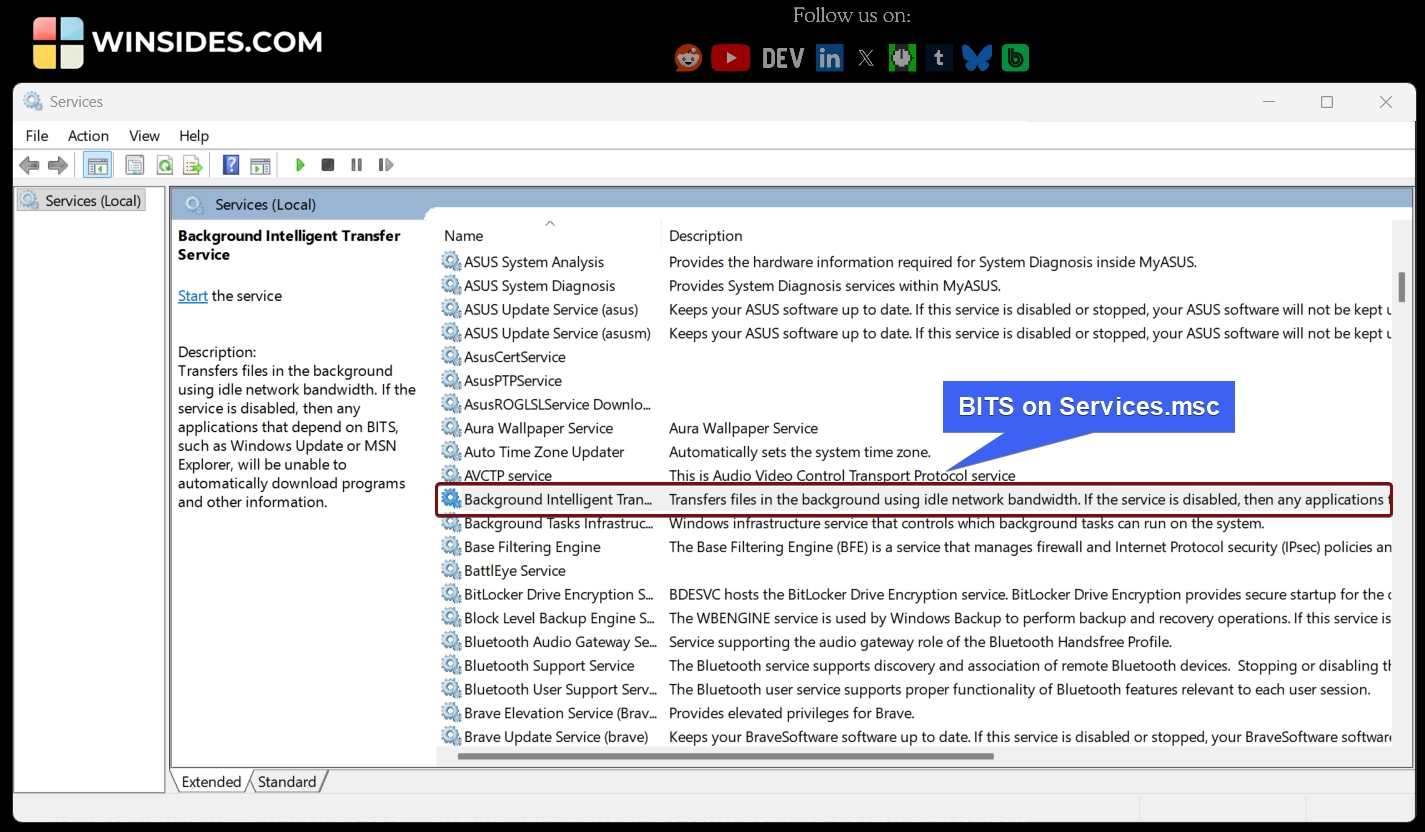The height and width of the screenshot is (832, 1425).
Task: Click the Export List toolbar icon
Action: (x=193, y=165)
